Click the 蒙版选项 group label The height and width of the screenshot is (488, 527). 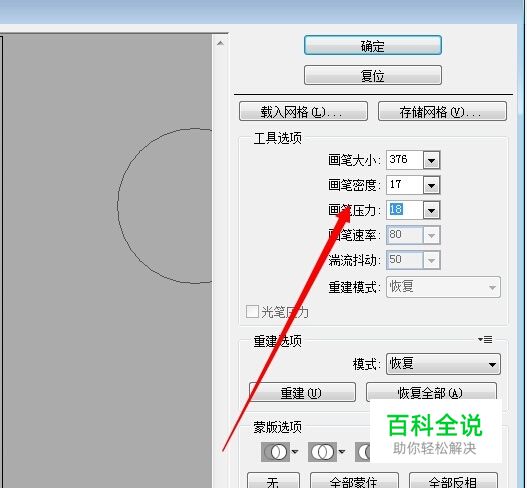coord(278,428)
